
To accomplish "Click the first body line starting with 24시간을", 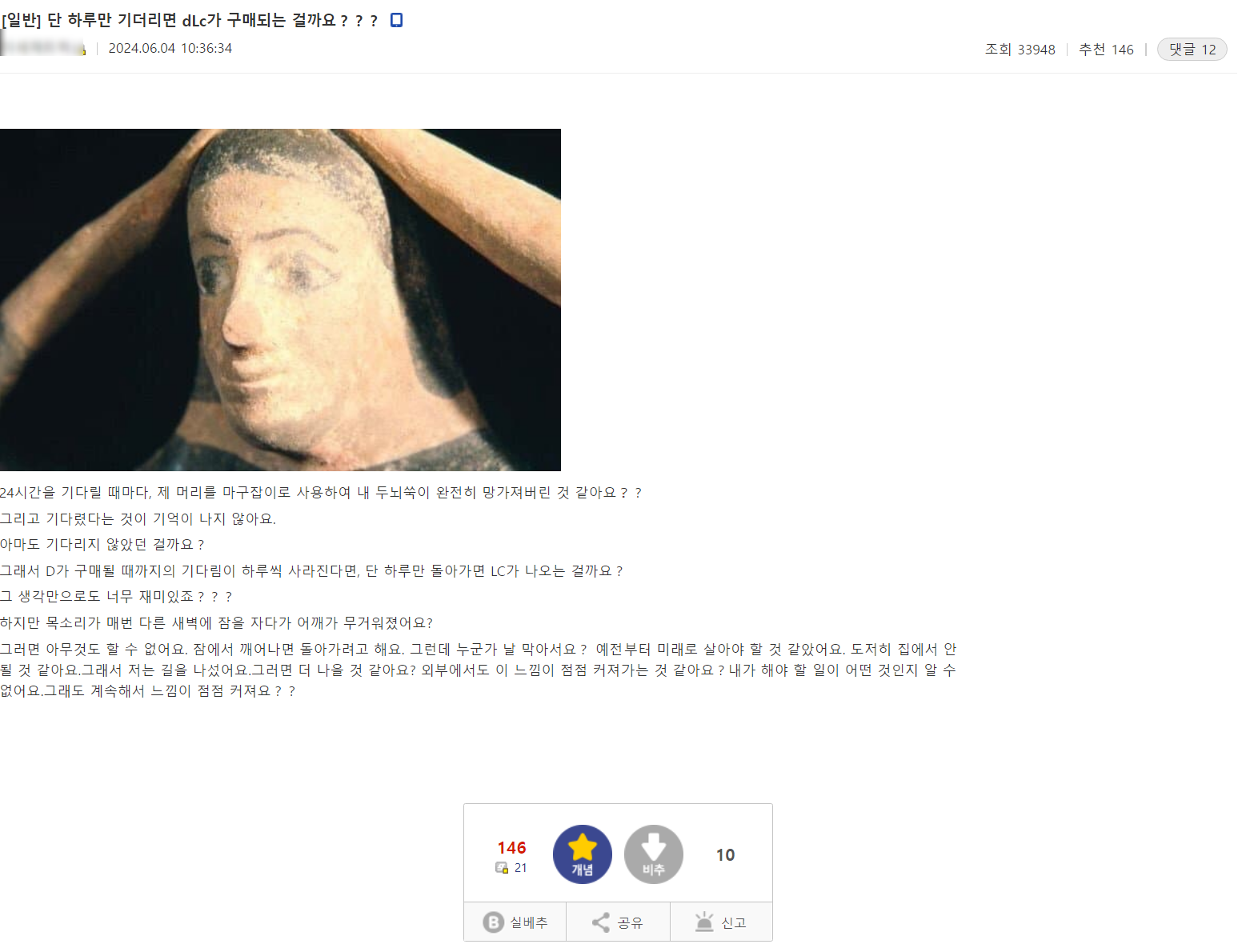I will click(x=321, y=493).
